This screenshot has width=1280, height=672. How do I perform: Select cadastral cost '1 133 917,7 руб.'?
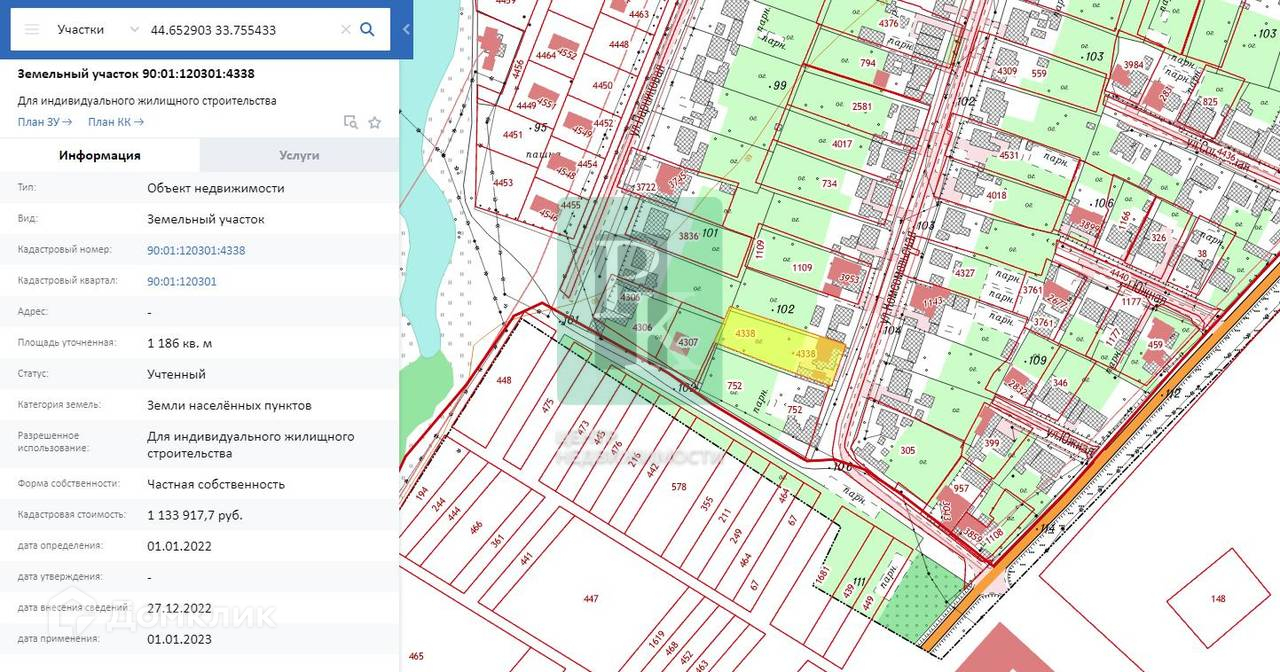[195, 515]
